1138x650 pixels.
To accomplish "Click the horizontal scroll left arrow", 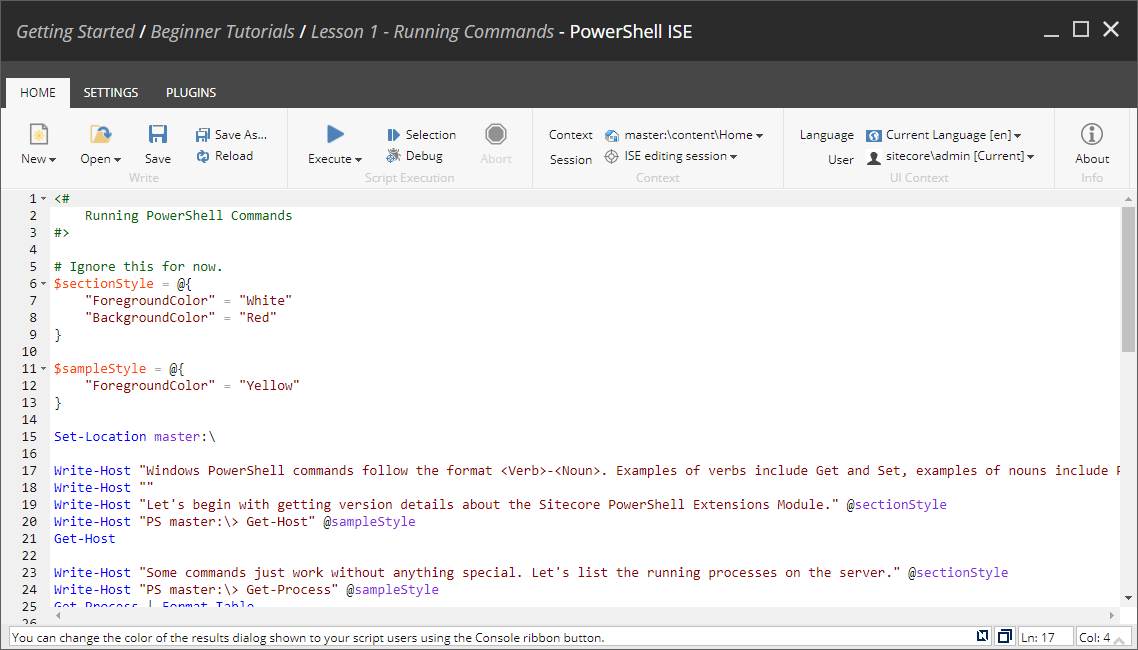I will [x=59, y=615].
